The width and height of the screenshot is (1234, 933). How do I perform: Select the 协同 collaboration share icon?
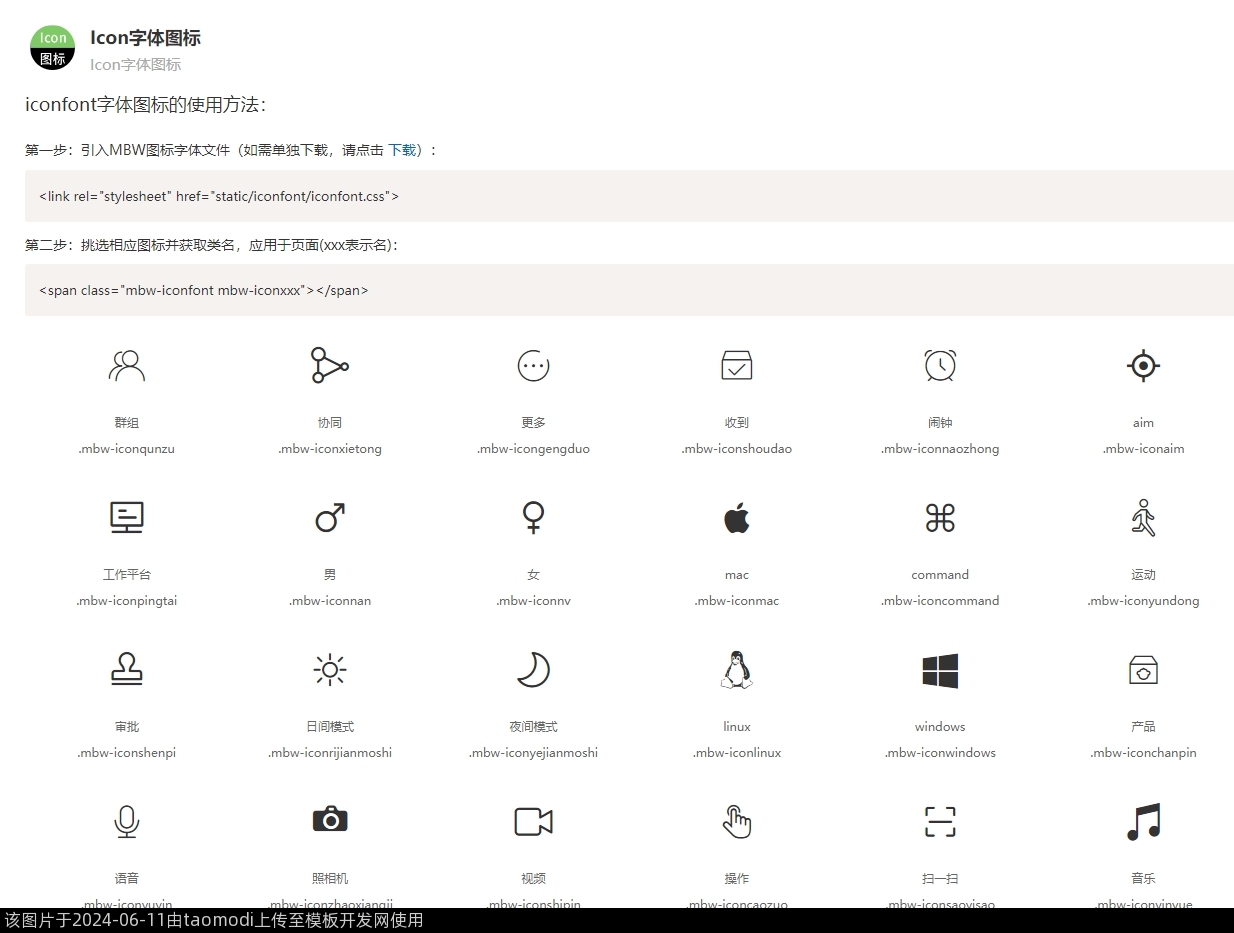[329, 366]
